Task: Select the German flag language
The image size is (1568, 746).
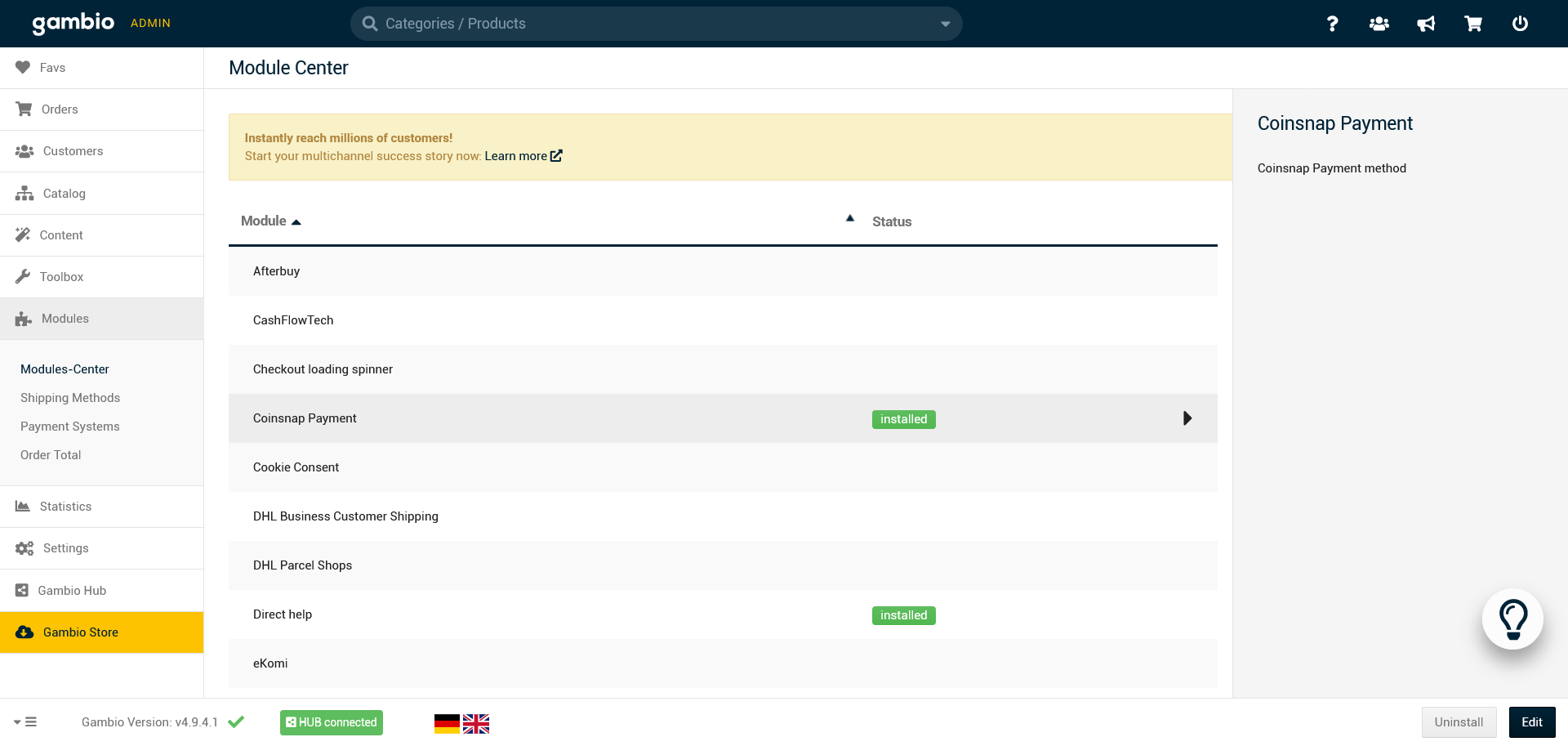Action: coord(447,723)
